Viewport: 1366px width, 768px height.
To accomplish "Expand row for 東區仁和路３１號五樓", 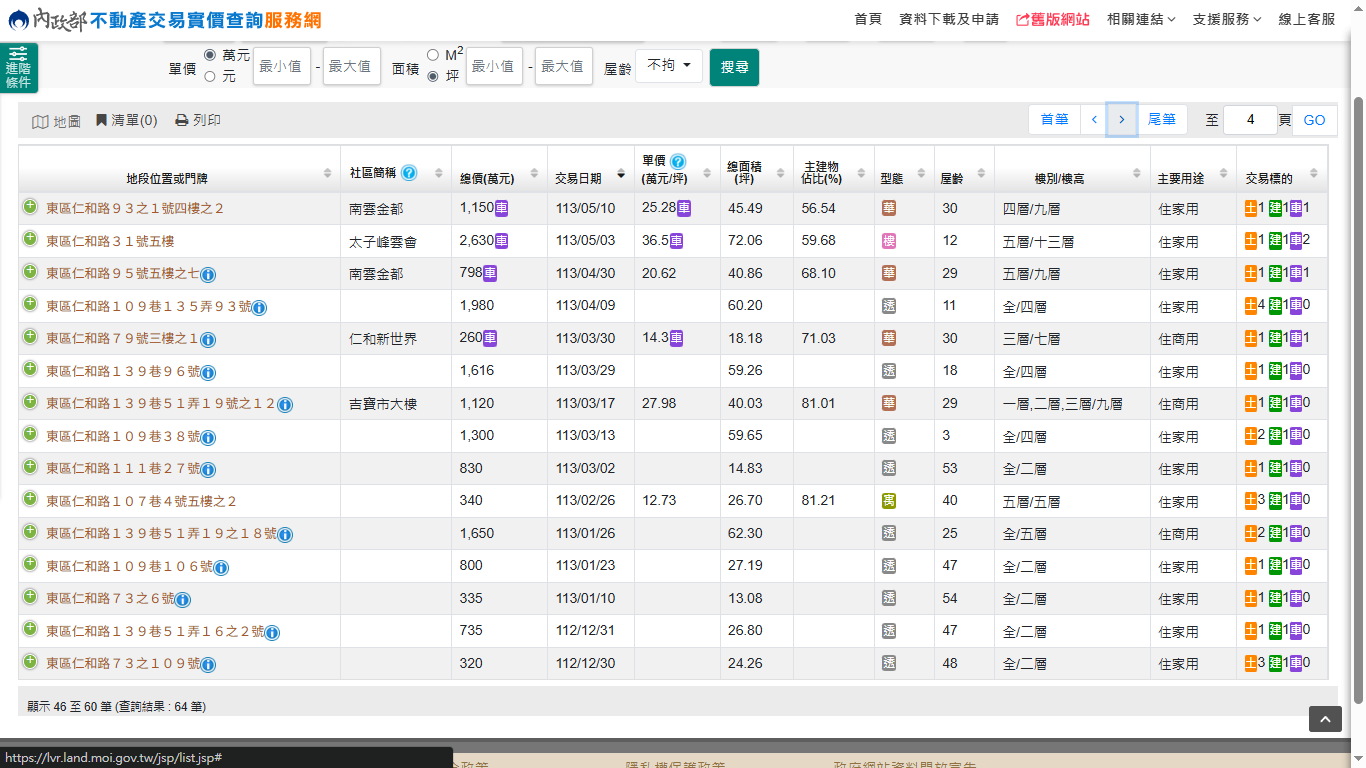I will 30,240.
